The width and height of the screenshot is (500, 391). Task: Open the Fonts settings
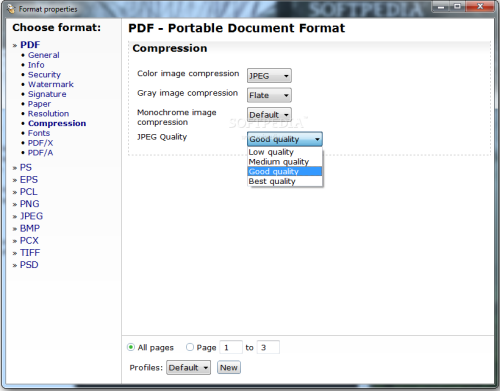pyautogui.click(x=39, y=133)
